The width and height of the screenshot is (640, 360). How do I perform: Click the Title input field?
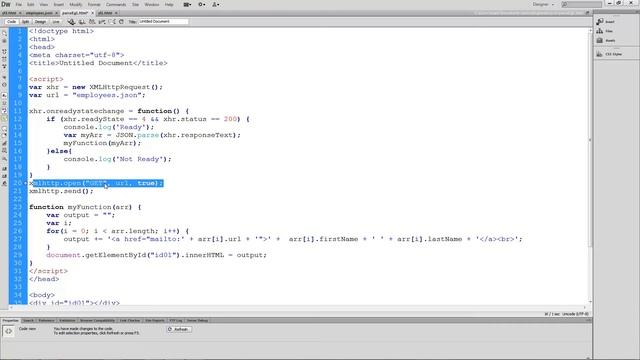(x=163, y=22)
